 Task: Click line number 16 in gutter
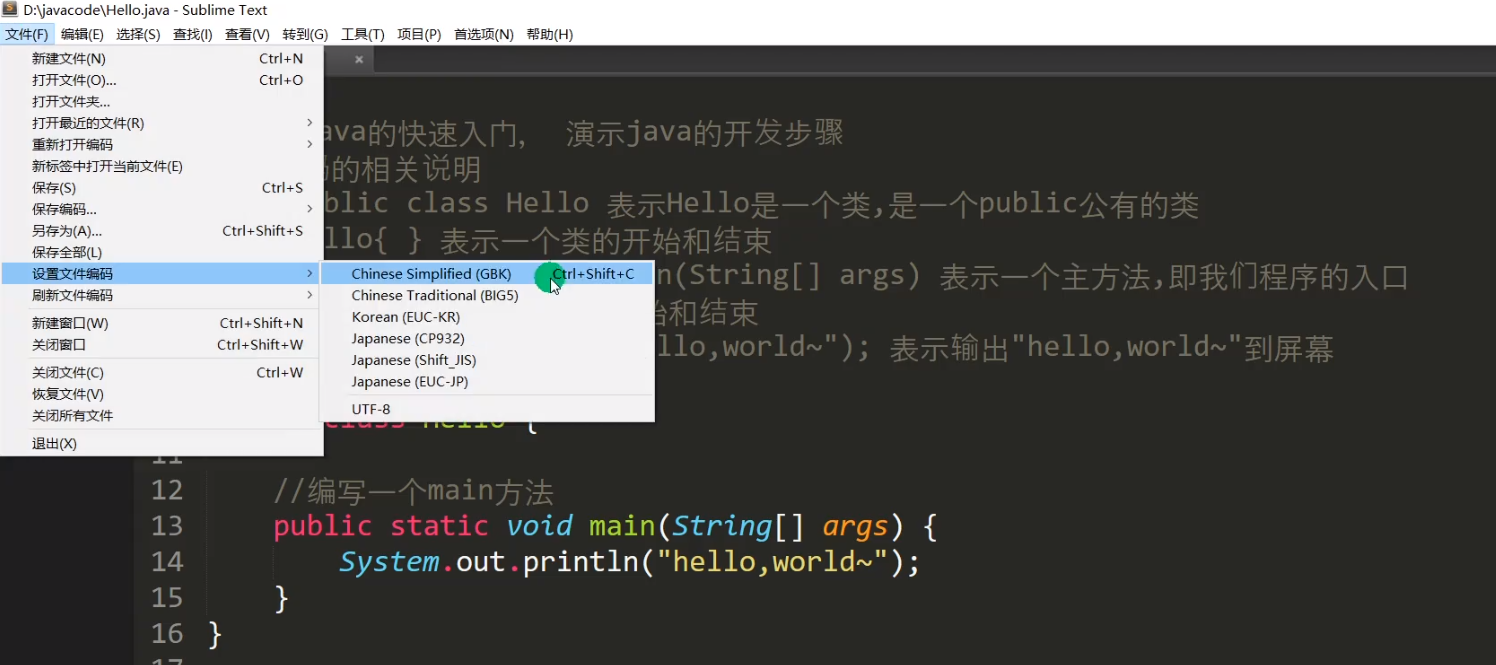point(167,634)
